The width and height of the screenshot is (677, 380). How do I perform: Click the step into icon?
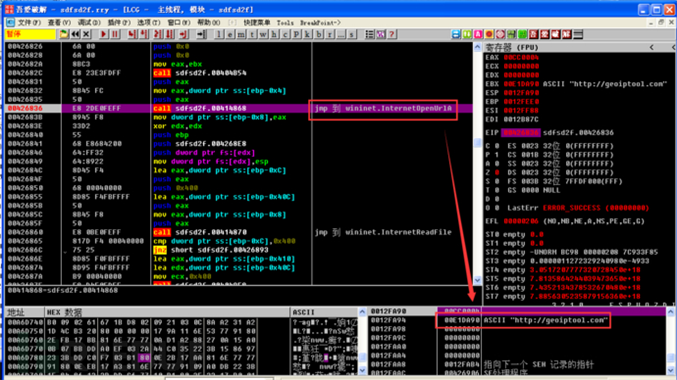click(132, 34)
